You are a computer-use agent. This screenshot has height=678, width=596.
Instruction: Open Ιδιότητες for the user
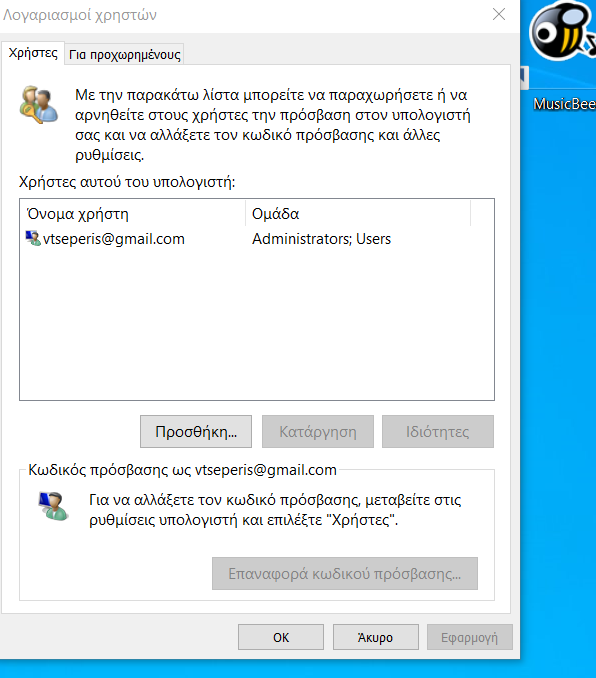click(438, 432)
